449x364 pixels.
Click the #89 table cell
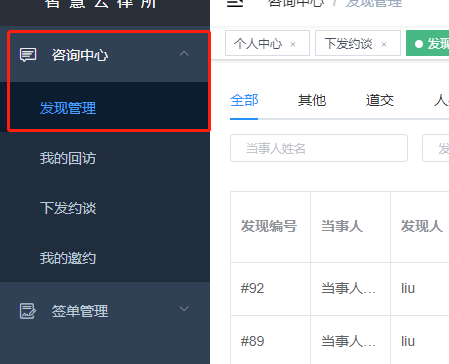click(270, 341)
